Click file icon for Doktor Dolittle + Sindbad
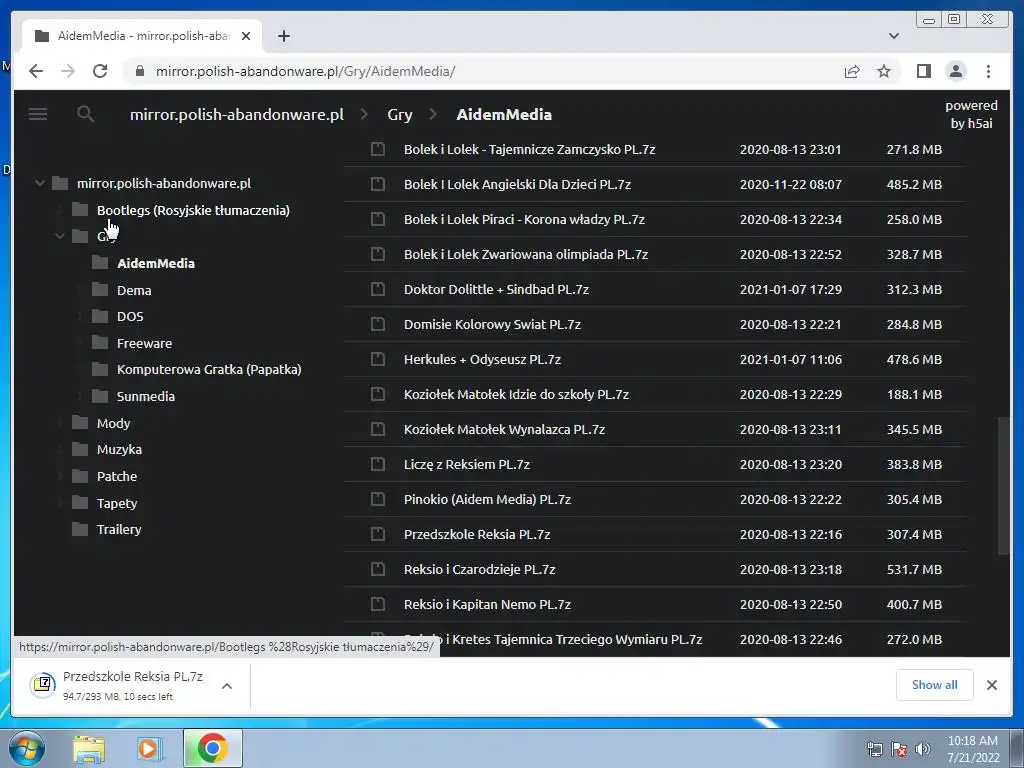Image resolution: width=1024 pixels, height=768 pixels. [377, 289]
